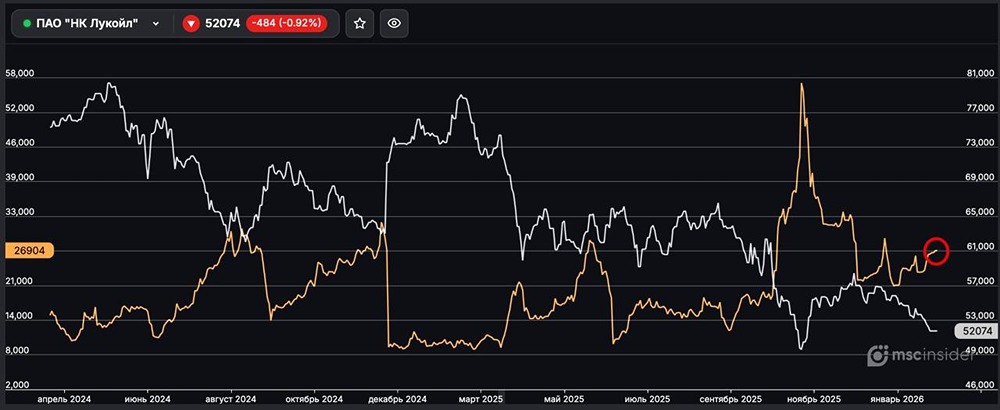
Task: Click the октябрь 2024 time axis label
Action: point(314,399)
